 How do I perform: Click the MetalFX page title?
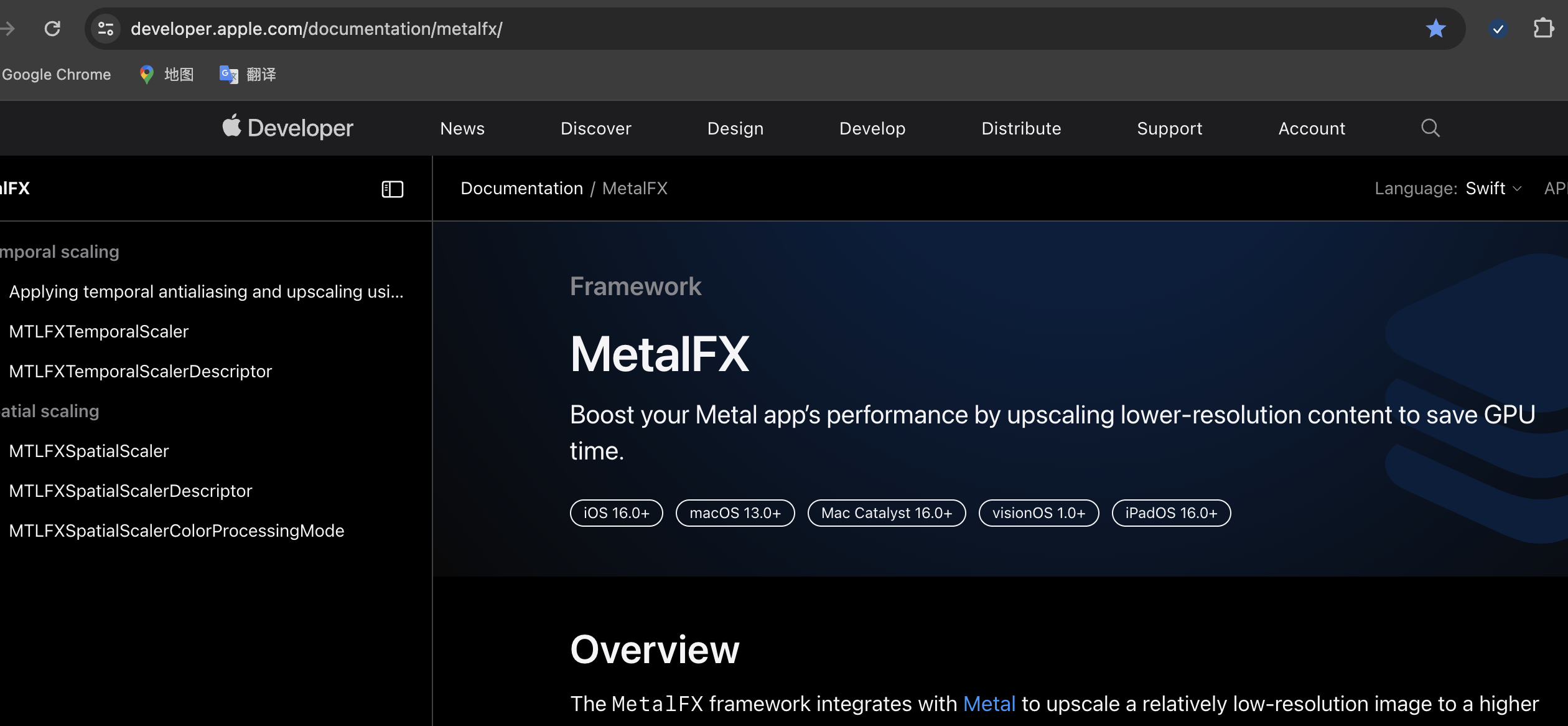click(x=660, y=354)
